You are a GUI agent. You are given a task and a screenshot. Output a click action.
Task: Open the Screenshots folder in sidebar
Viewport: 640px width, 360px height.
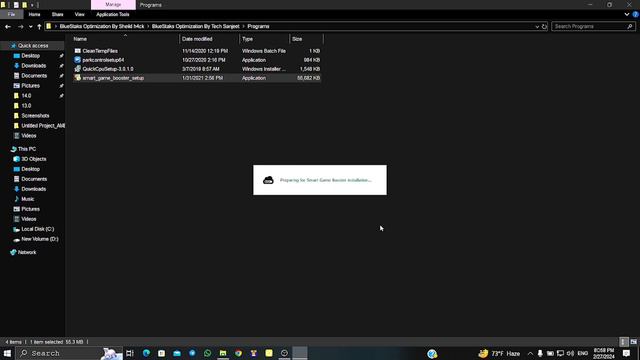pyautogui.click(x=35, y=116)
